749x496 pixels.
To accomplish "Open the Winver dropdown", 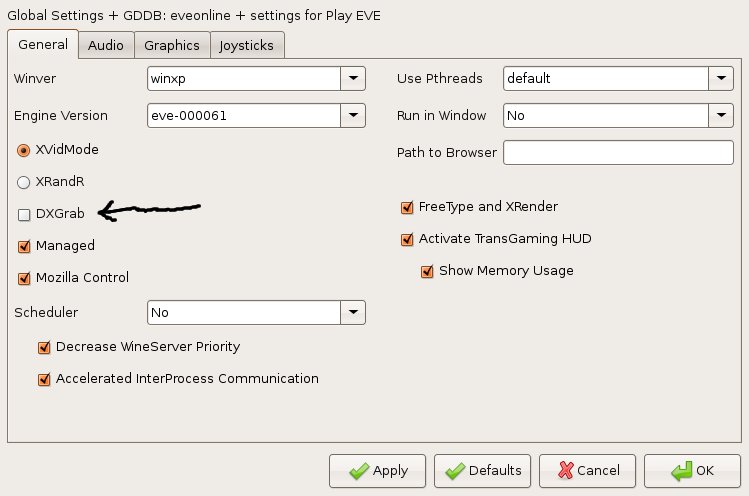I will click(x=354, y=78).
